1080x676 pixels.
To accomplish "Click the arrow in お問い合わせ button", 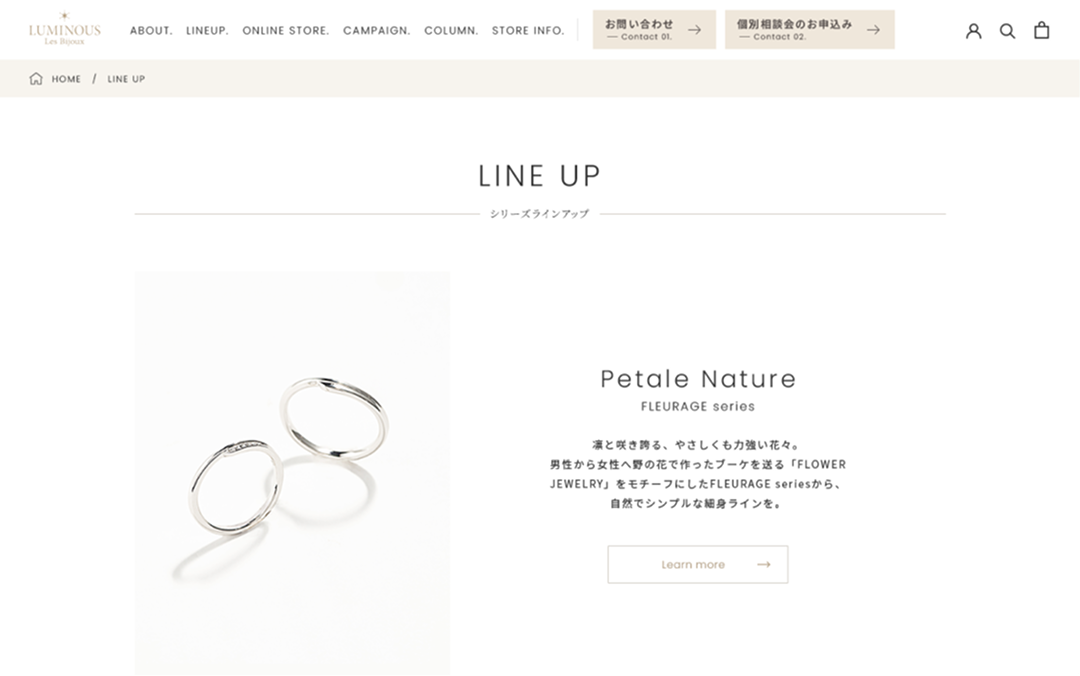I will (x=694, y=30).
